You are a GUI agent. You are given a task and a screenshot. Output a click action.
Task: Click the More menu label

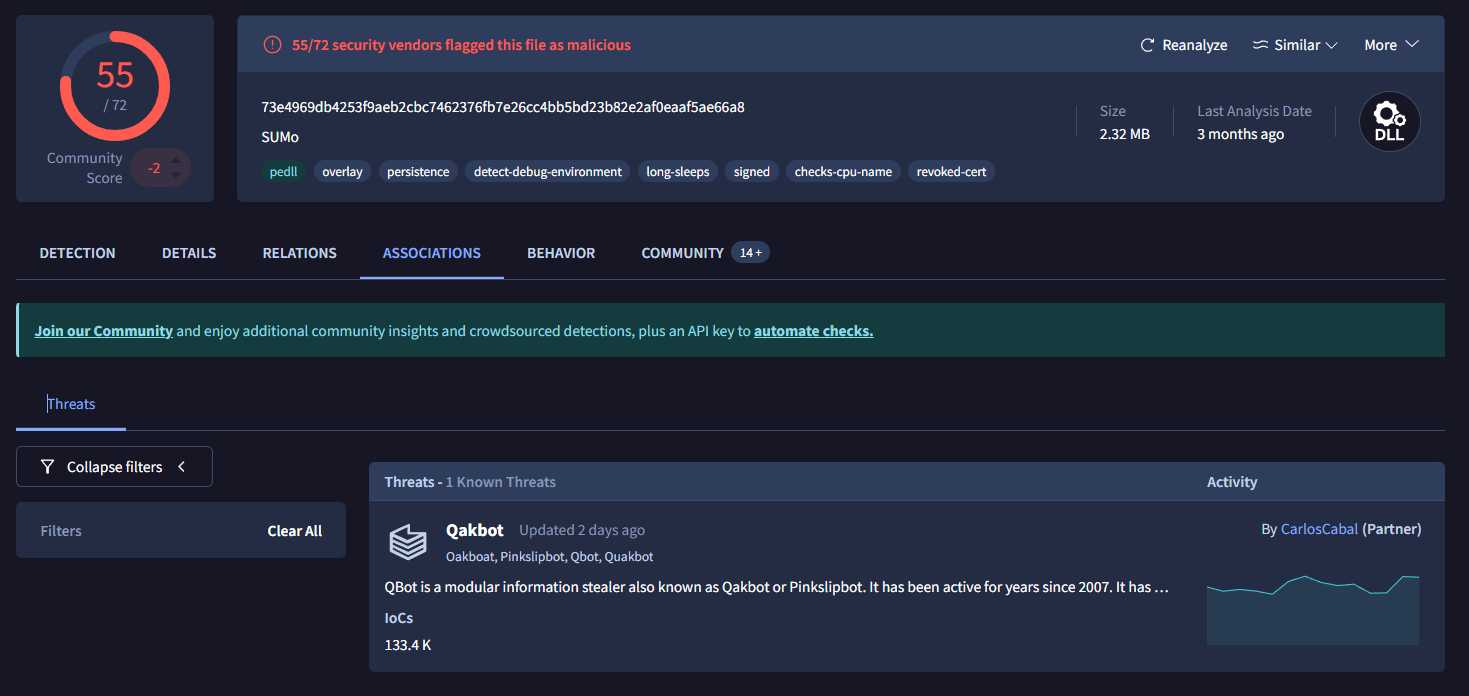point(1381,45)
